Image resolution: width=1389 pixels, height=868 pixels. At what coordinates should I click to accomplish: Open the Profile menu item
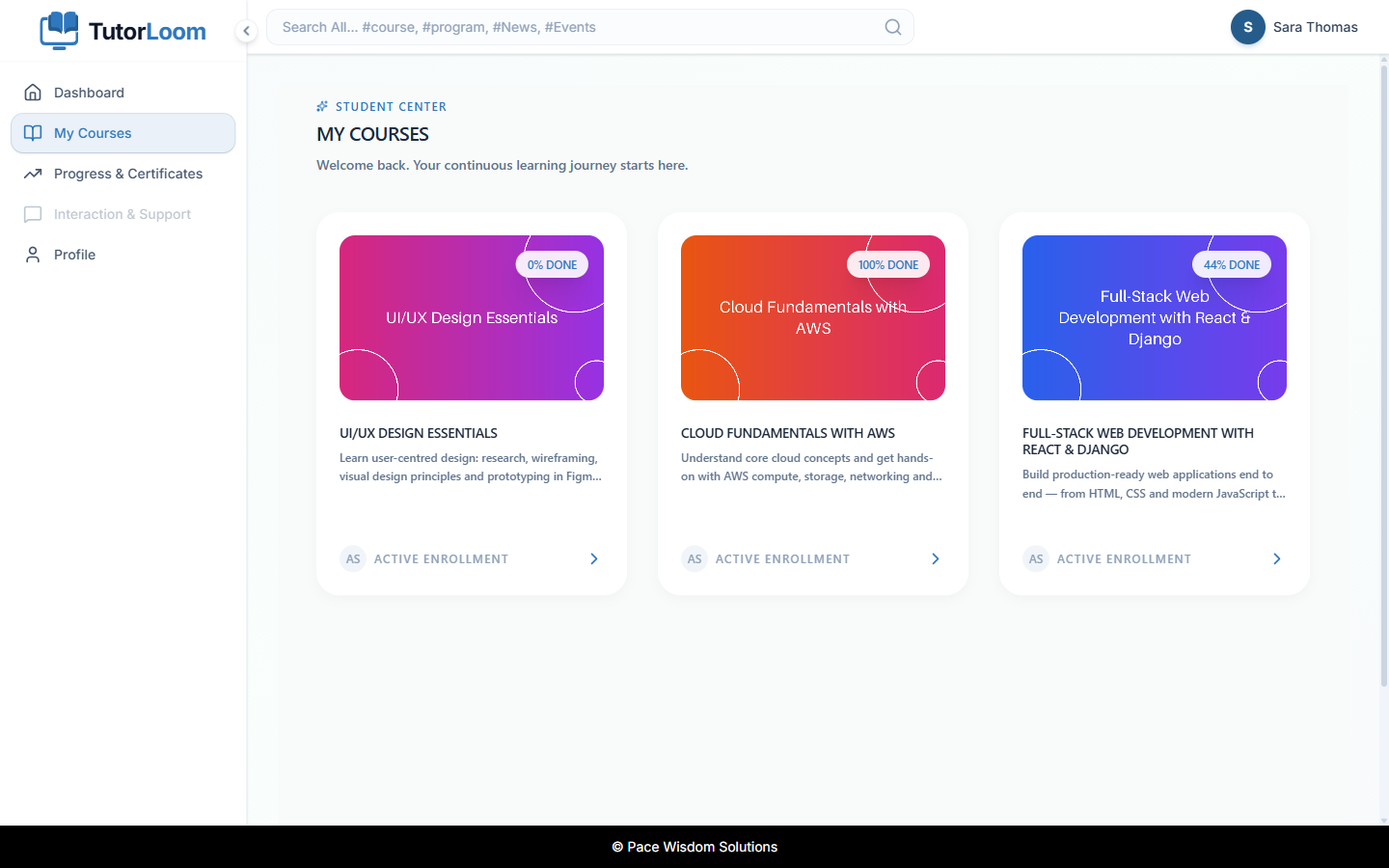tap(123, 255)
